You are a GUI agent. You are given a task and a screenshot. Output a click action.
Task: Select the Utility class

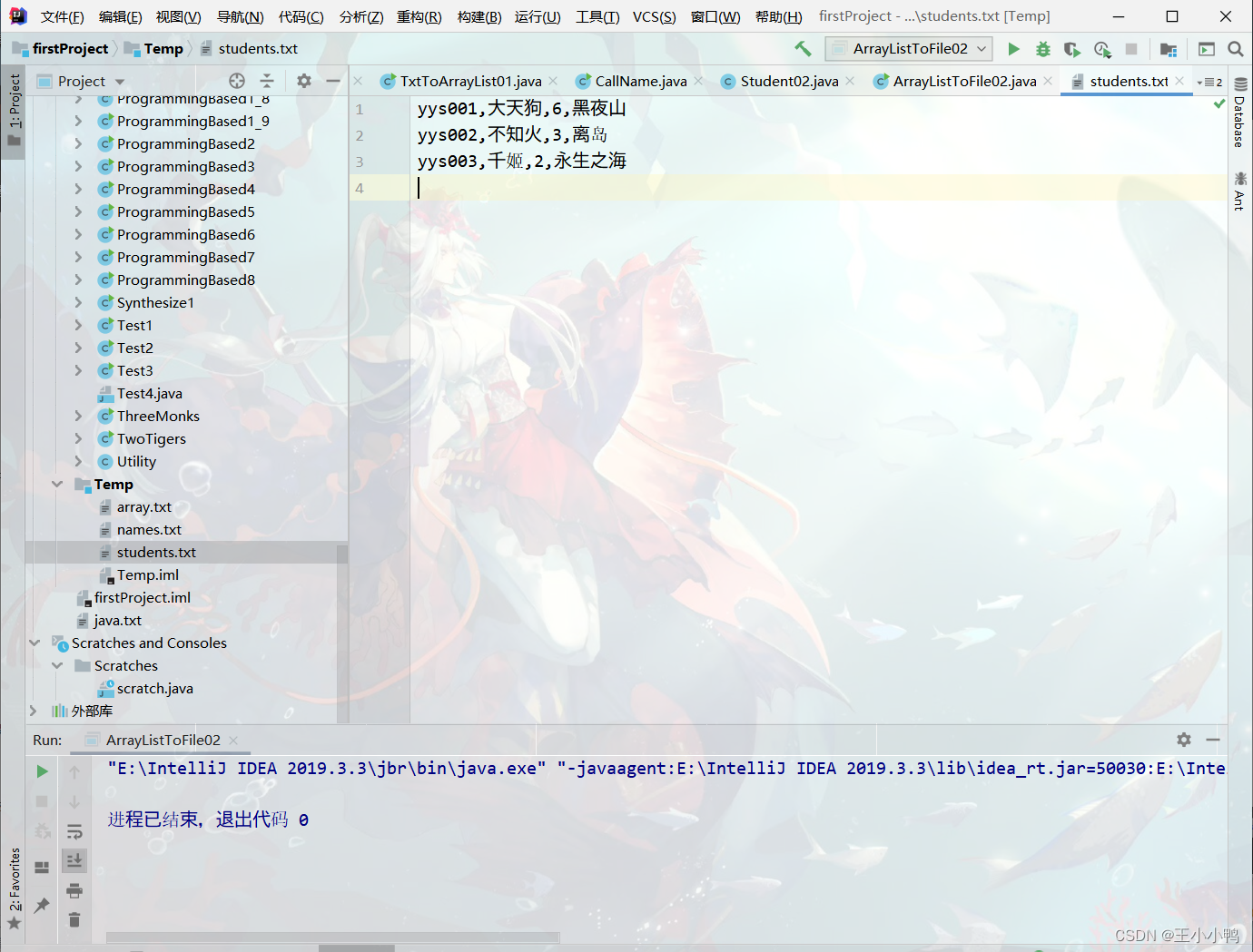[x=136, y=461]
